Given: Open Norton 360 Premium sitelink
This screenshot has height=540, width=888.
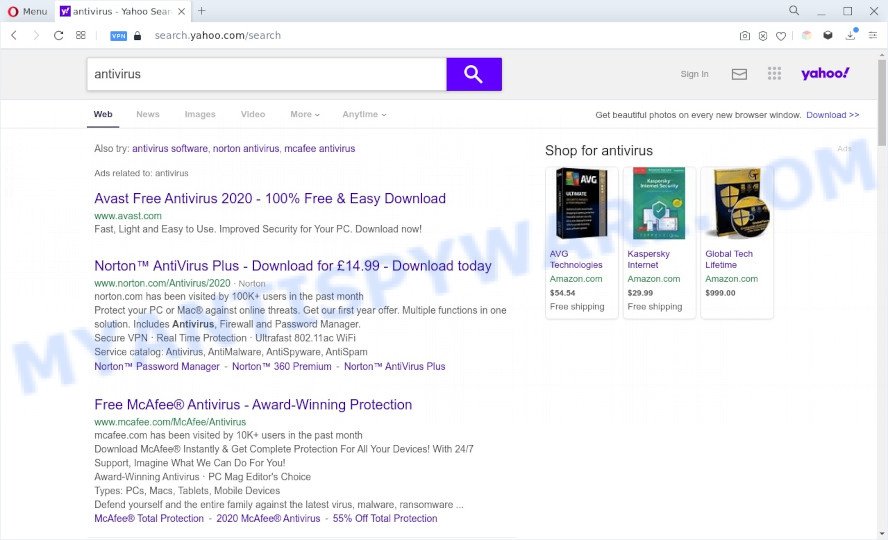Looking at the screenshot, I should pyautogui.click(x=281, y=366).
